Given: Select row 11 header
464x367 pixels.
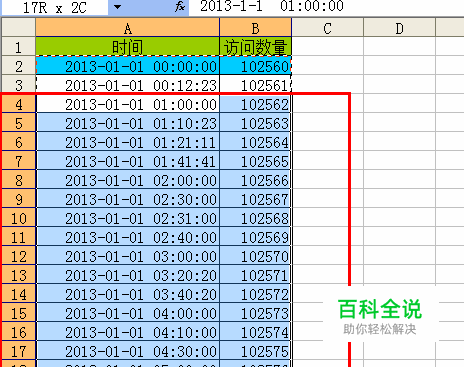Looking at the screenshot, I should 19,237.
